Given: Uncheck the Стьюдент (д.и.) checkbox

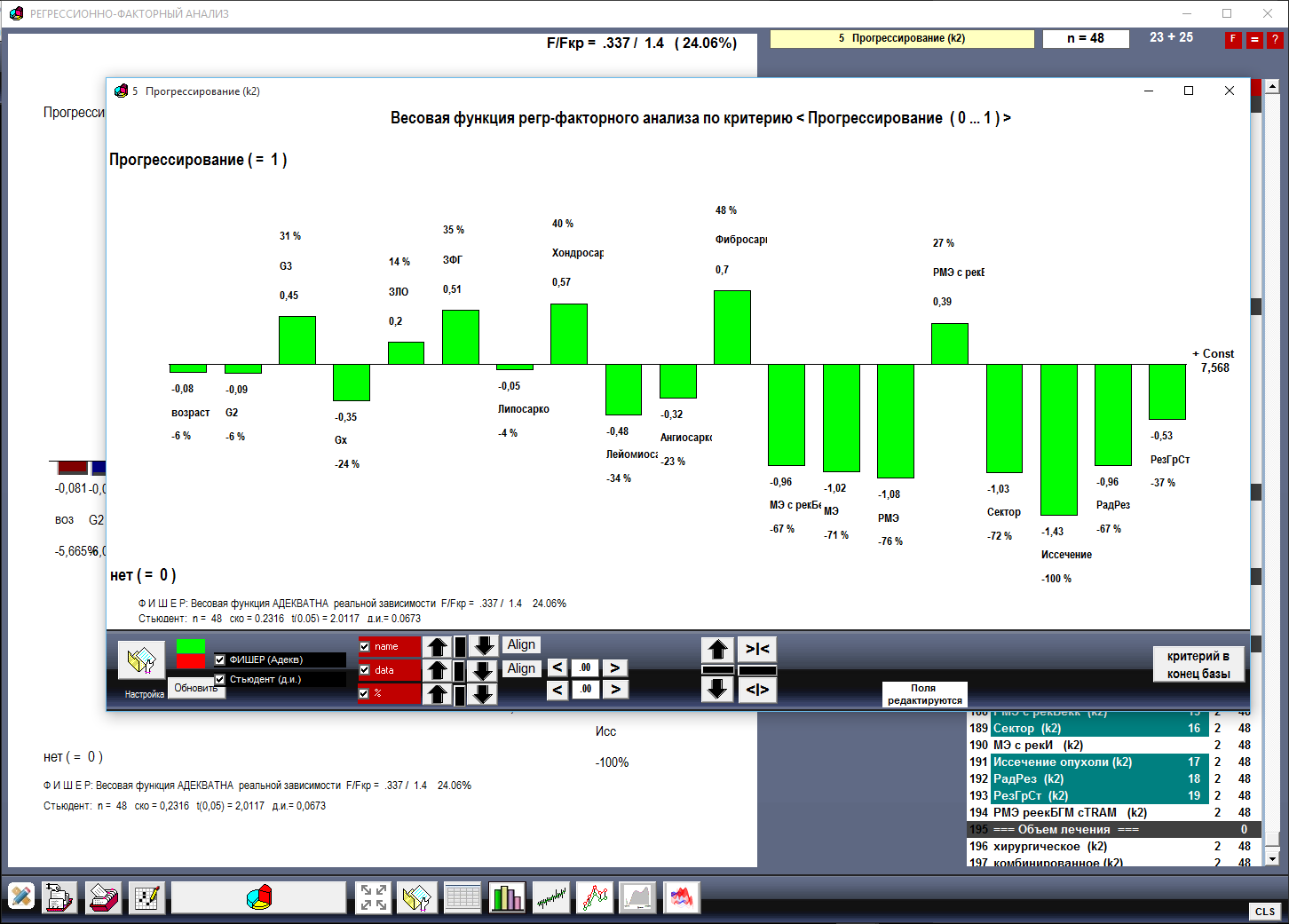Looking at the screenshot, I should coord(220,679).
